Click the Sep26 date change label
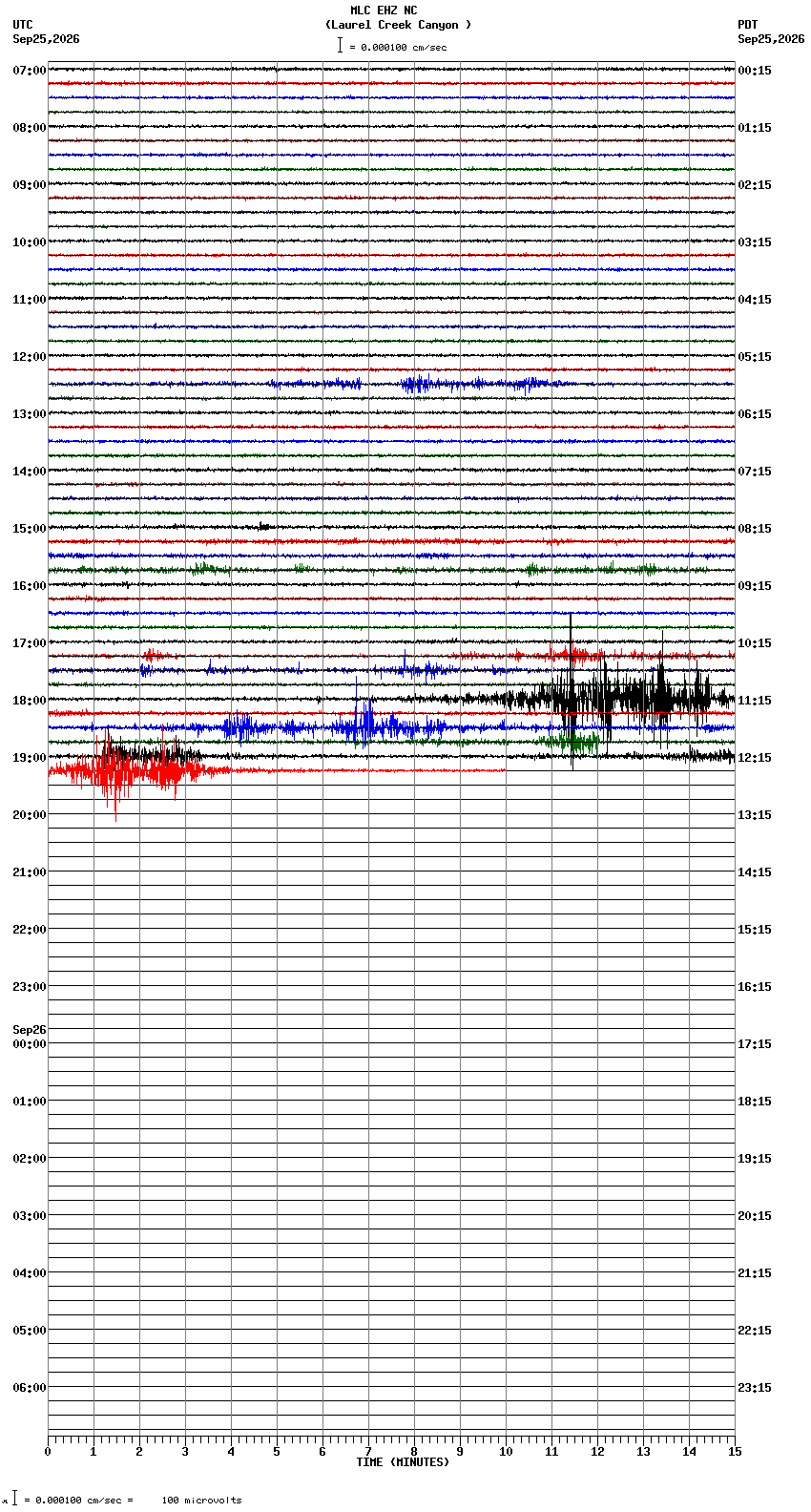811x1512 pixels. coord(30,1030)
